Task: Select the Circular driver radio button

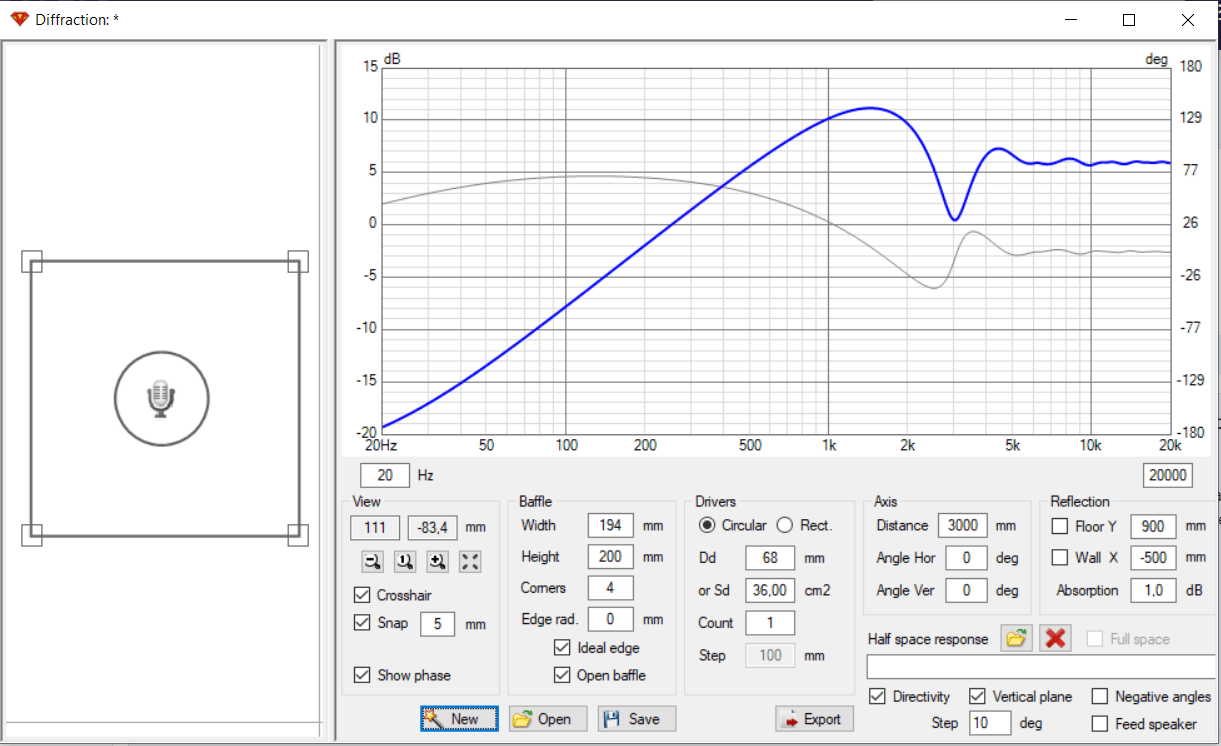Action: (x=707, y=525)
